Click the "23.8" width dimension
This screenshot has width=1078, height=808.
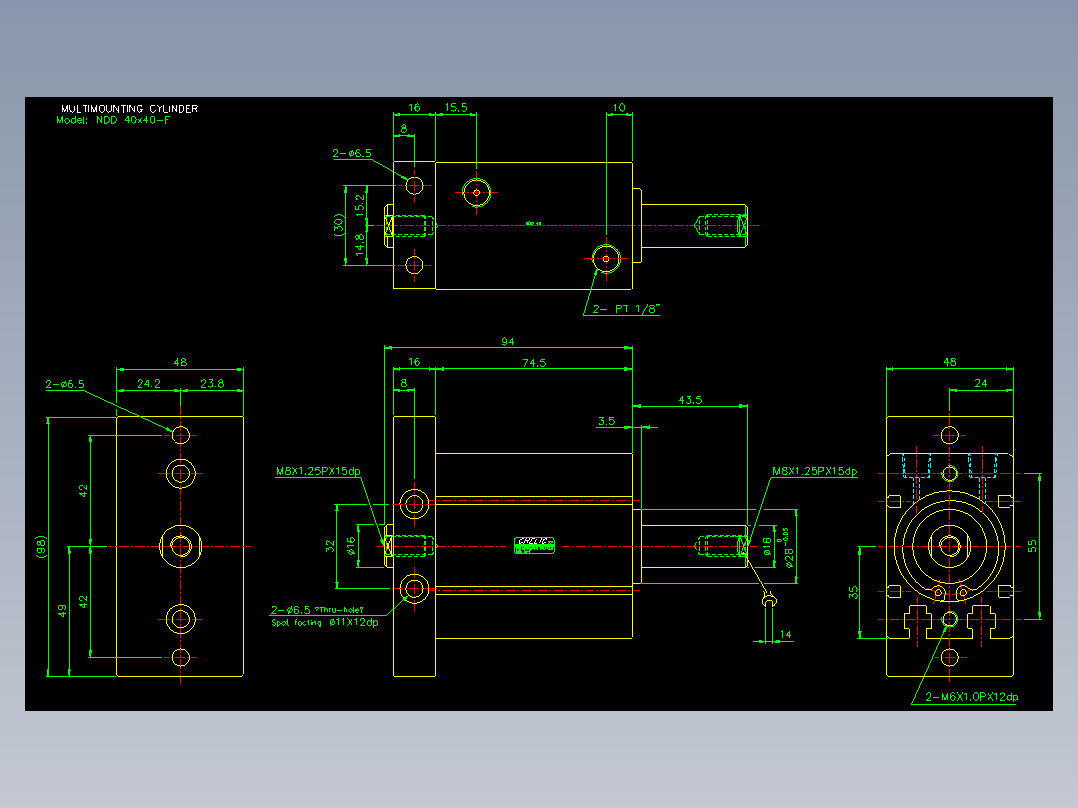pyautogui.click(x=212, y=384)
